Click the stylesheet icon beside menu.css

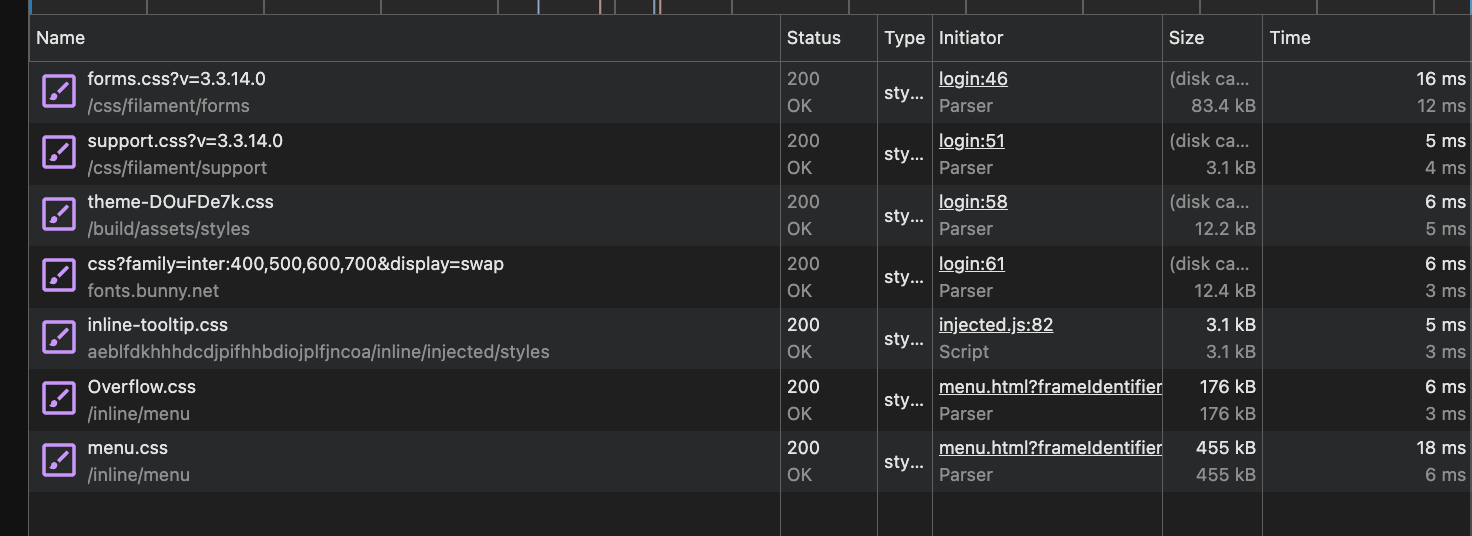(59, 461)
